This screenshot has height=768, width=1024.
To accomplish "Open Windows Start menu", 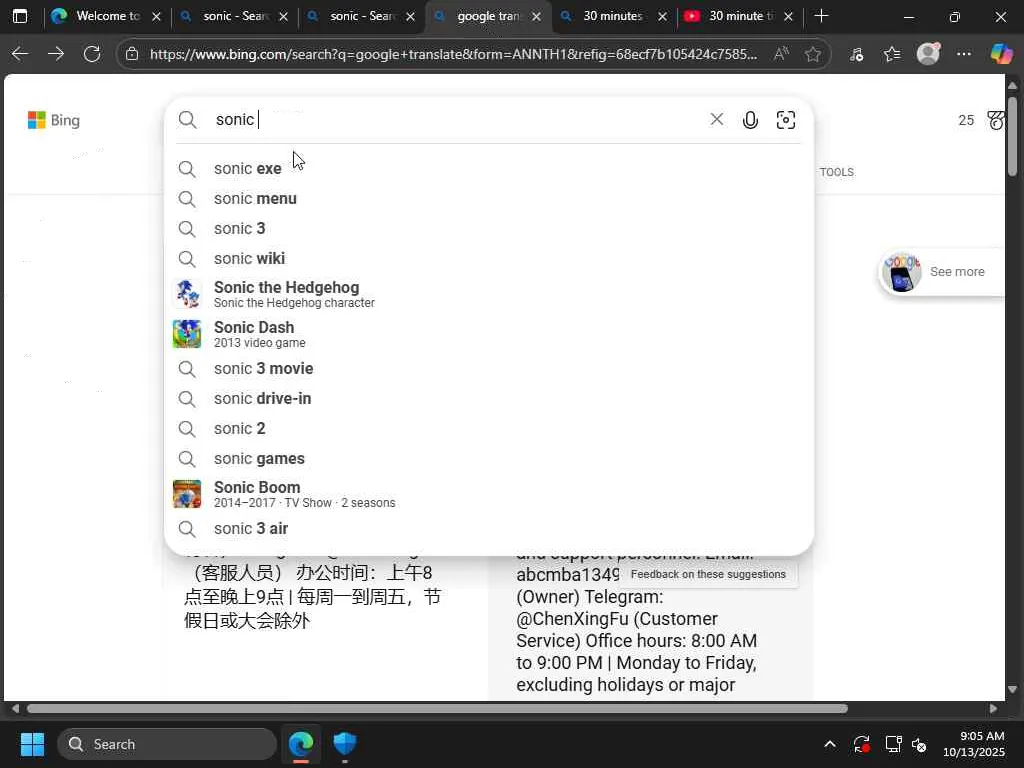I will (32, 744).
